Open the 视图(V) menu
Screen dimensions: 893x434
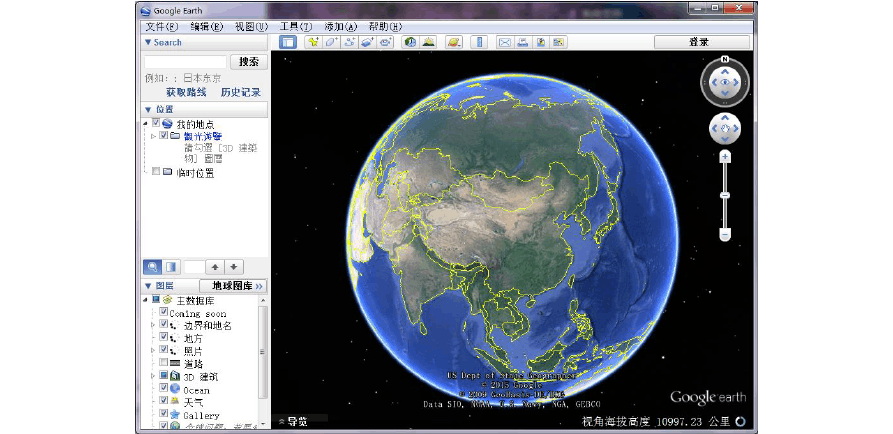(251, 27)
